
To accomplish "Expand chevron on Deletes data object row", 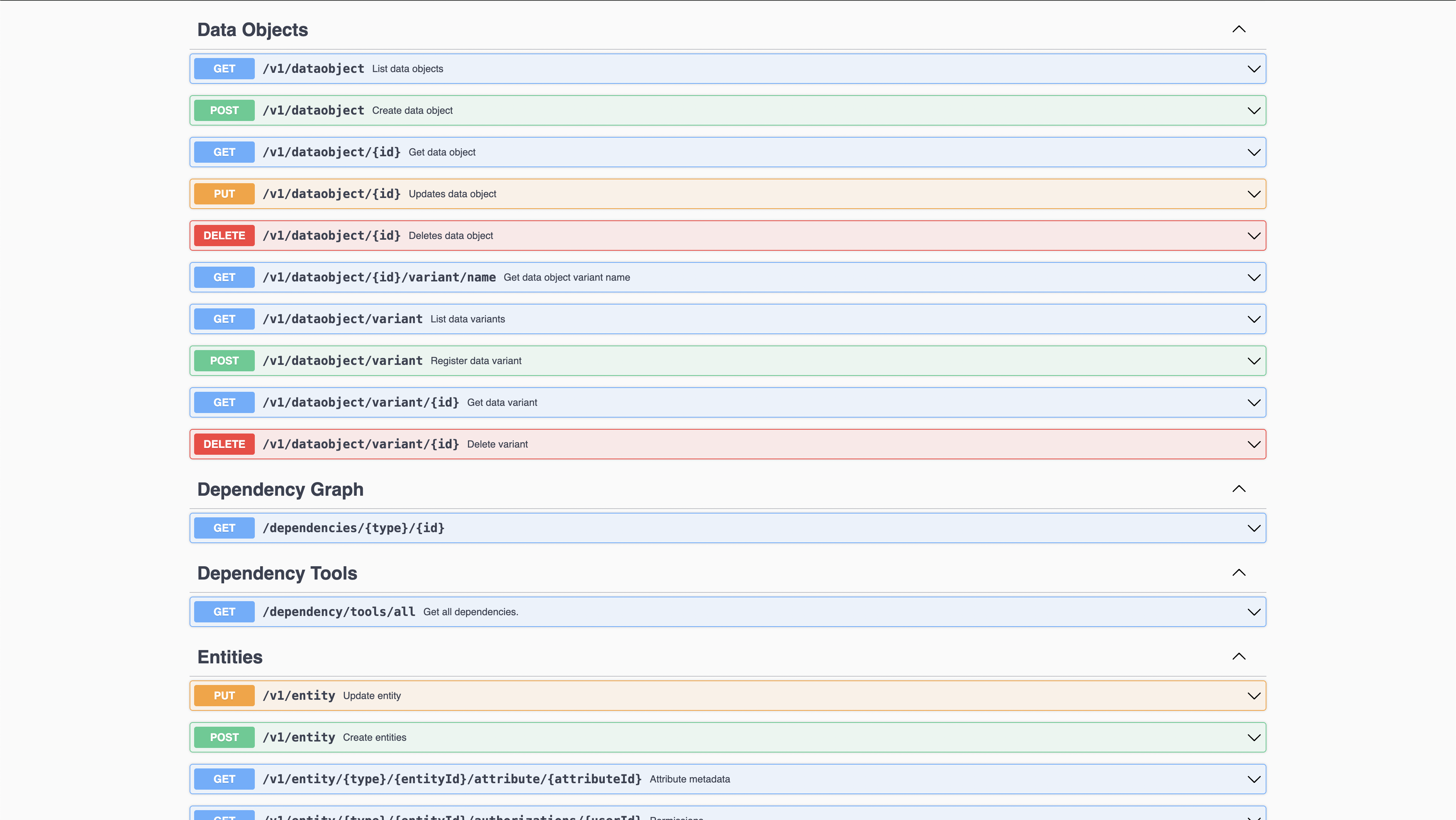I will pos(1254,236).
